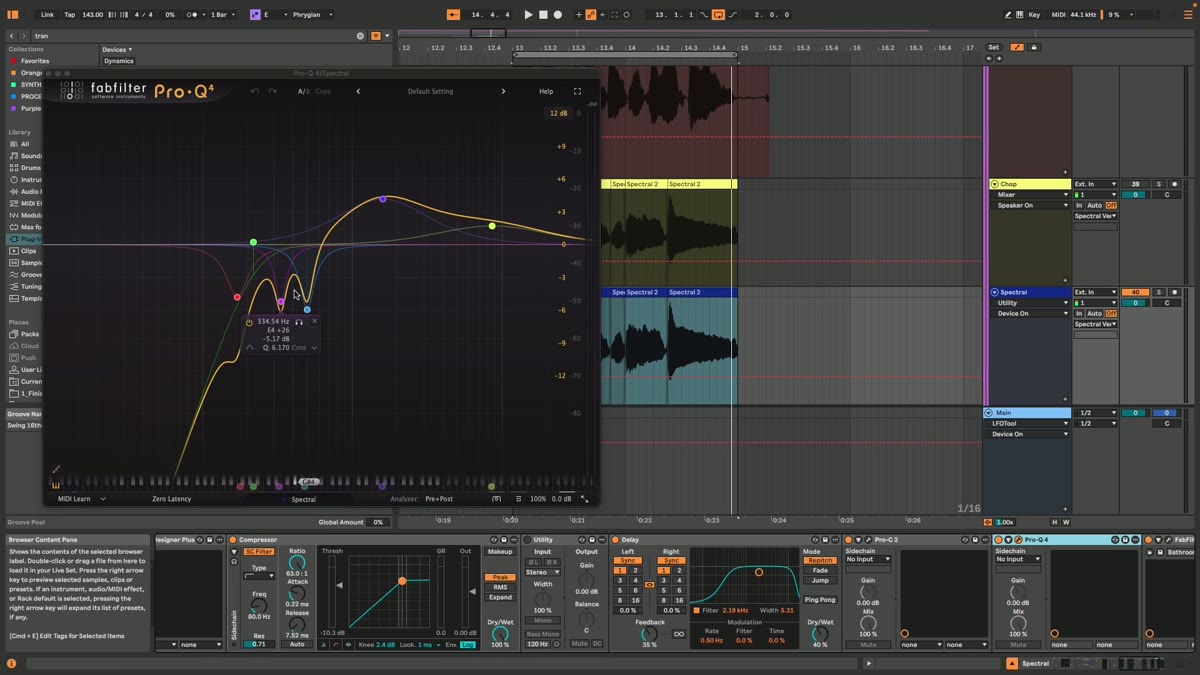Screen dimensions: 1200x675
Task: Close the EQ band parameter popup
Action: pos(314,321)
